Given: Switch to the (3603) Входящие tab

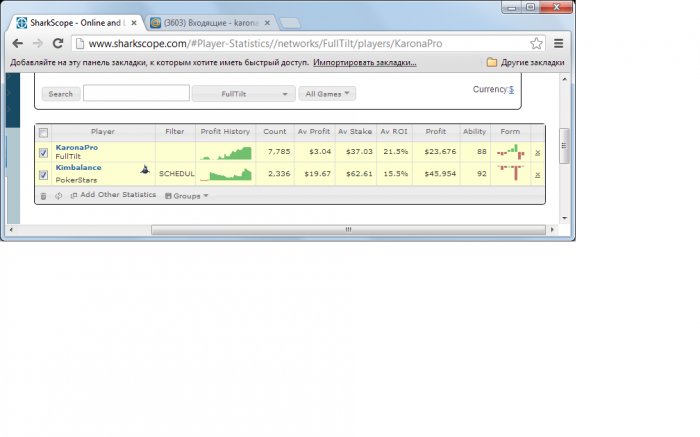Looking at the screenshot, I should 211,23.
